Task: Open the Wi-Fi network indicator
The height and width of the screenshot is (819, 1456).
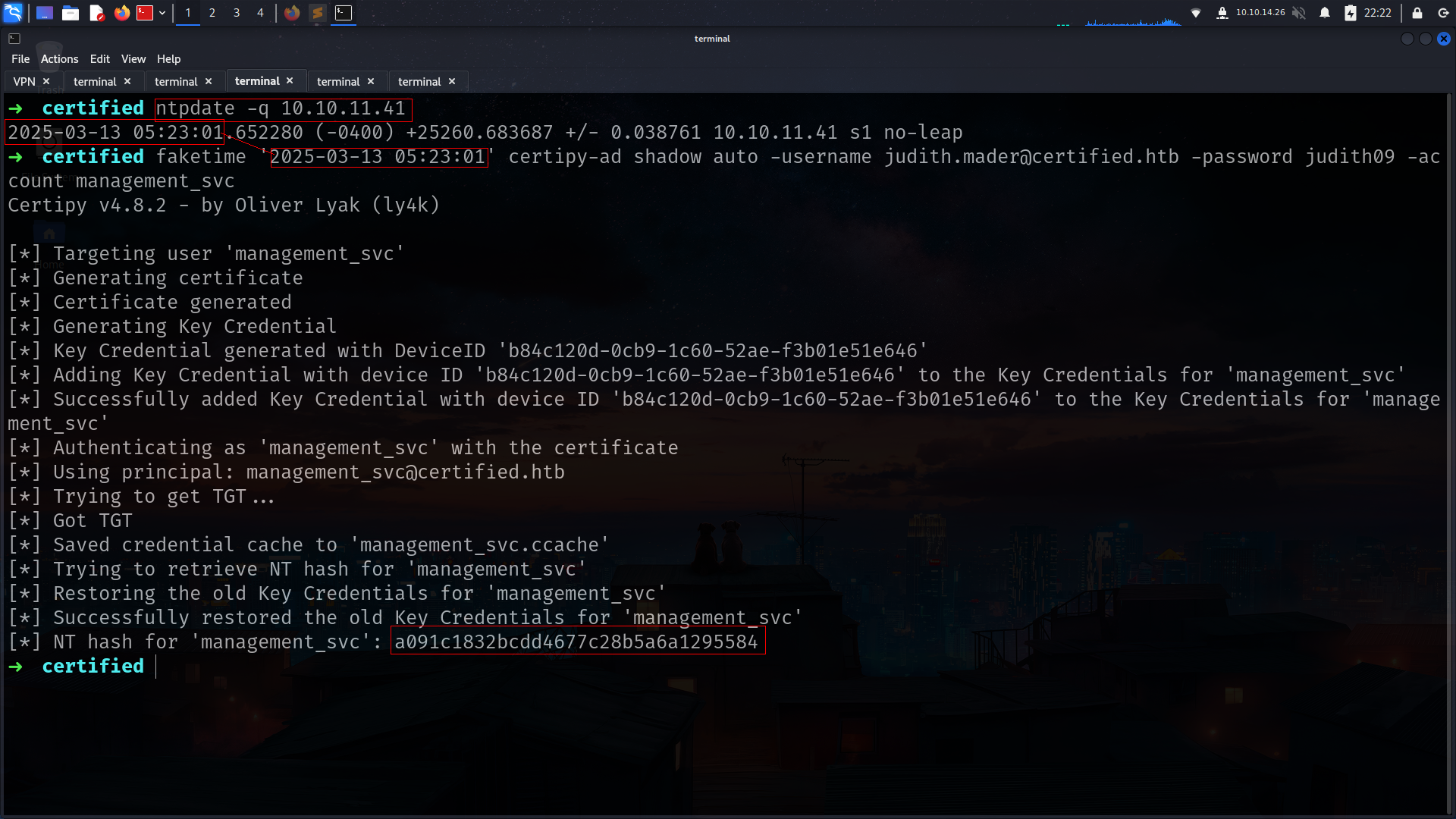Action: (x=1196, y=13)
